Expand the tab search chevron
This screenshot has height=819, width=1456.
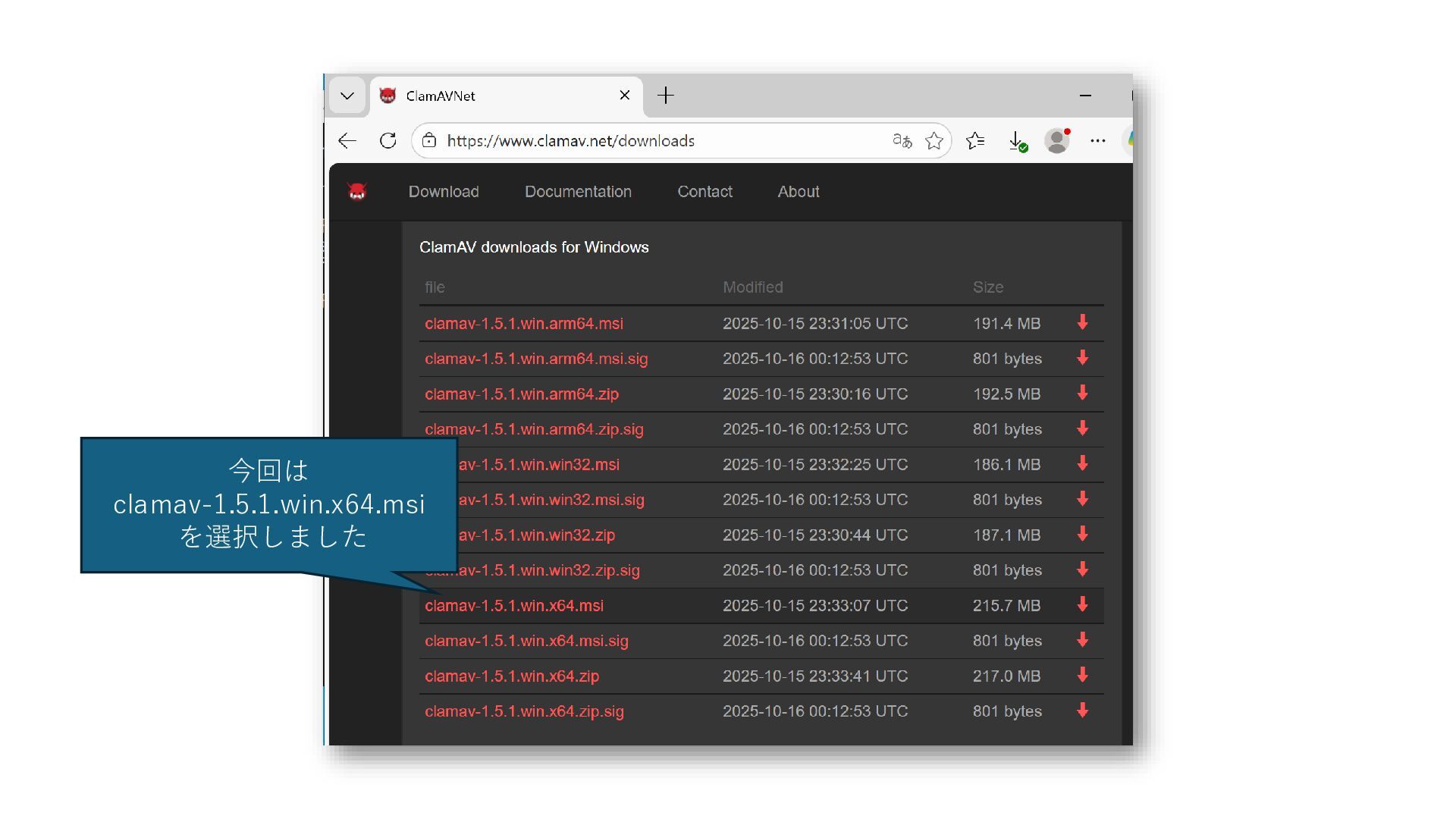(x=347, y=96)
